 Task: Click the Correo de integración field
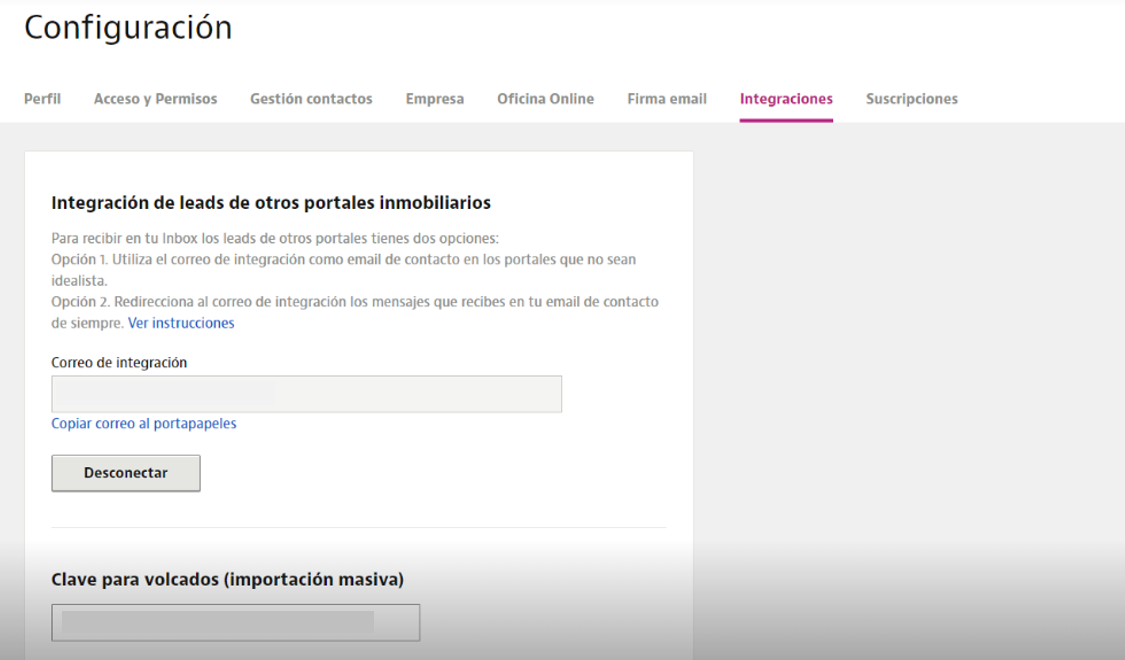306,394
